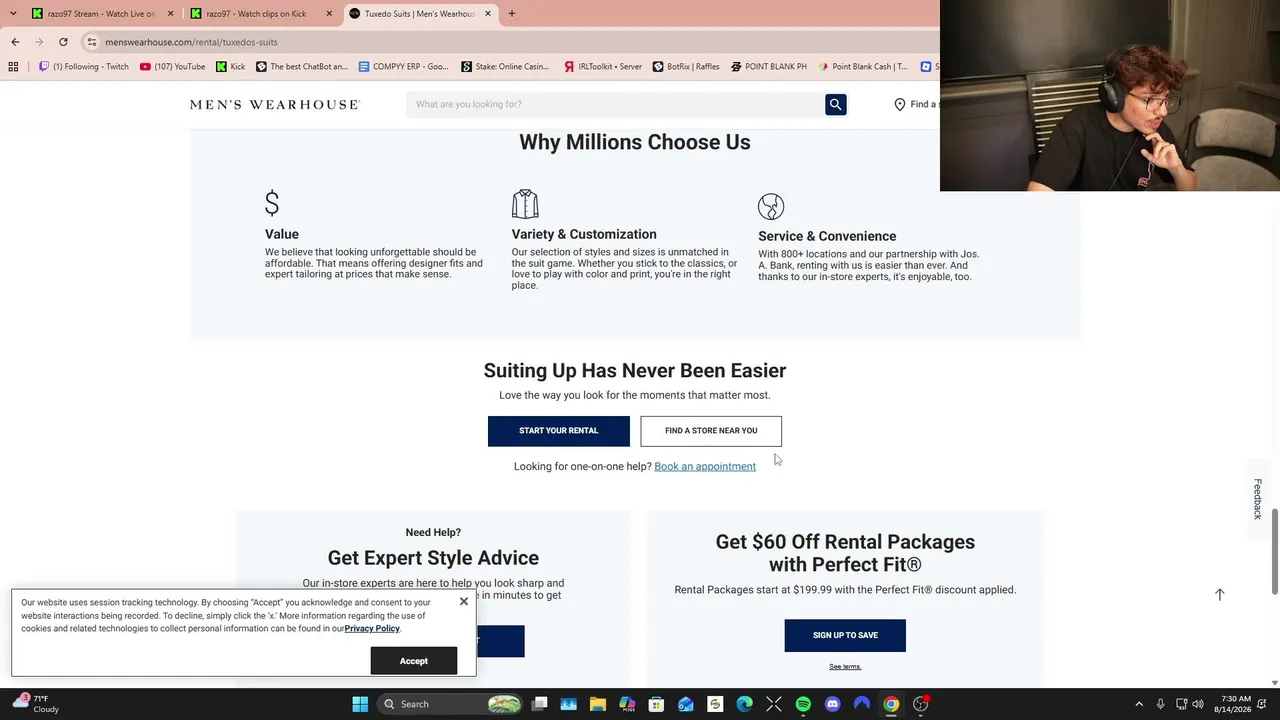The height and width of the screenshot is (720, 1280).
Task: Click the Men's Wearhouse logo
Action: pyautogui.click(x=275, y=104)
